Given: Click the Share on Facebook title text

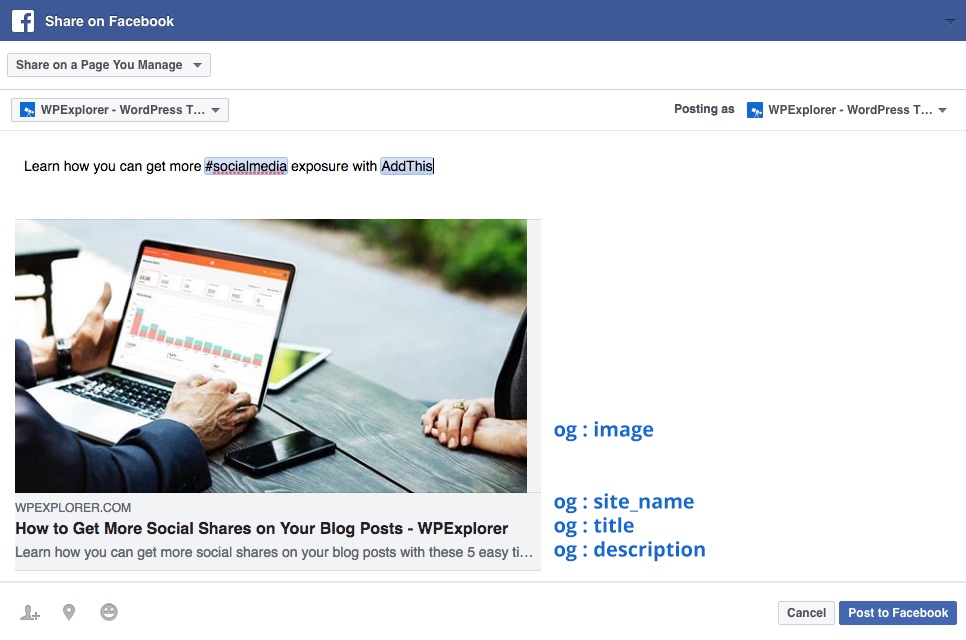Looking at the screenshot, I should tap(110, 21).
